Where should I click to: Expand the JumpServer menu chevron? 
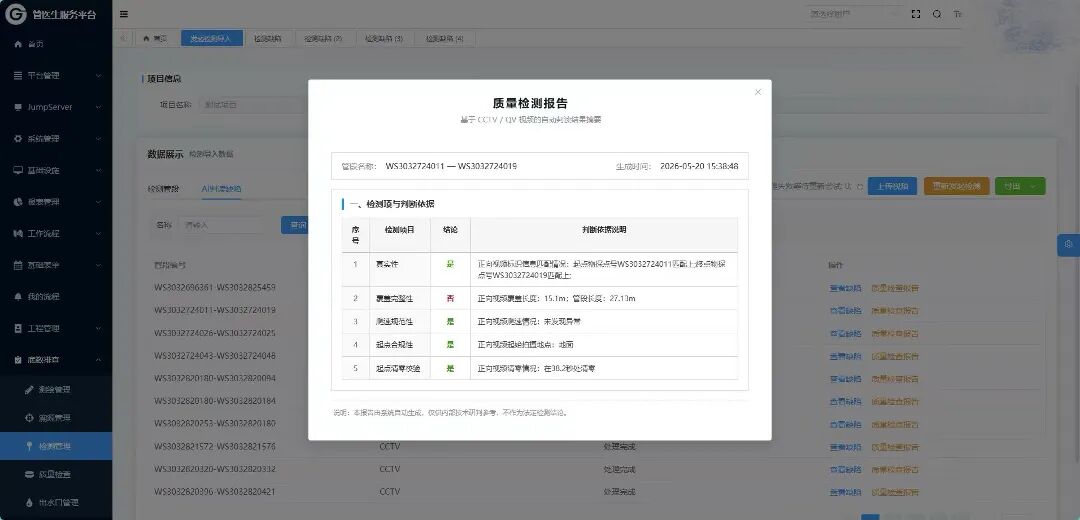coord(98,107)
